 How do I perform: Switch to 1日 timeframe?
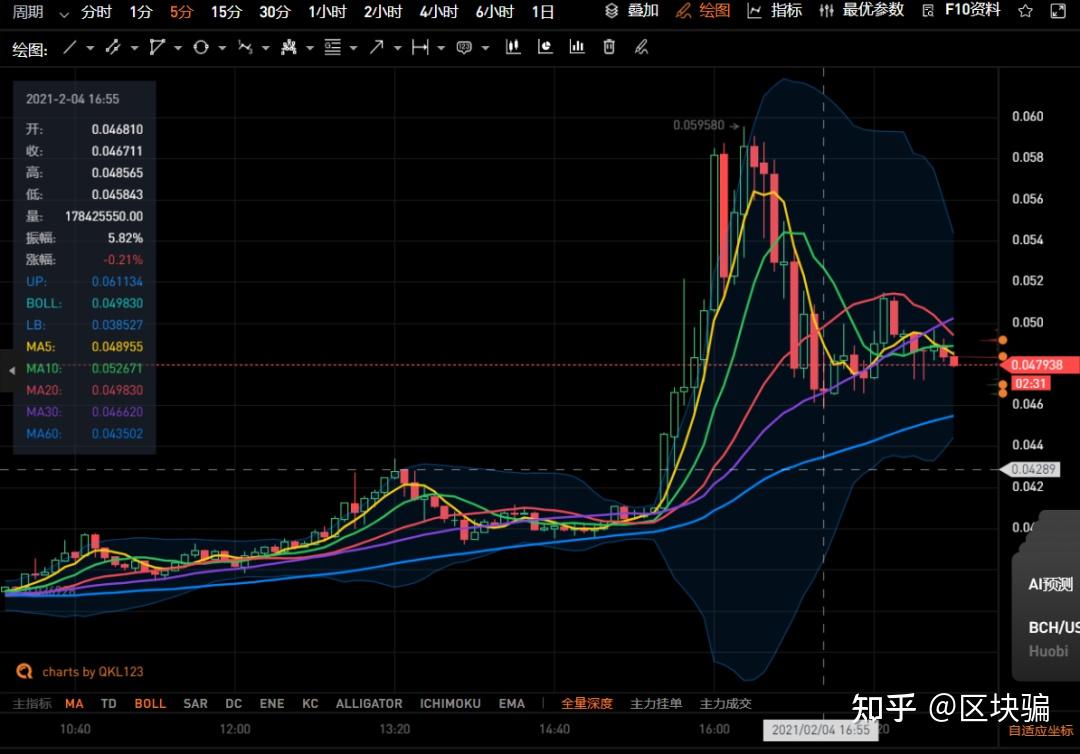(543, 12)
